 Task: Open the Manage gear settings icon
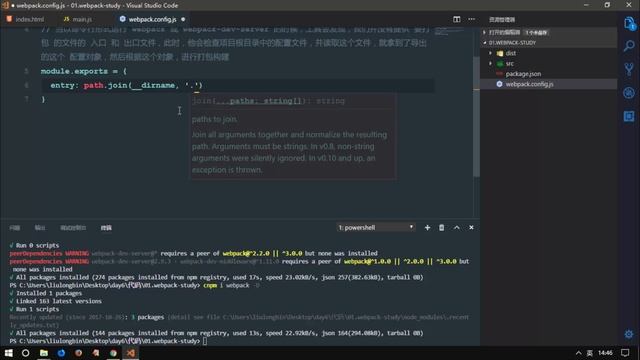[x=629, y=334]
